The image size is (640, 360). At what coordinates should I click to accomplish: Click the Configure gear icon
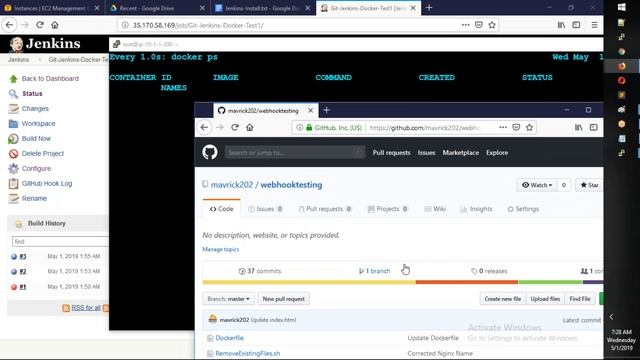click(x=13, y=169)
